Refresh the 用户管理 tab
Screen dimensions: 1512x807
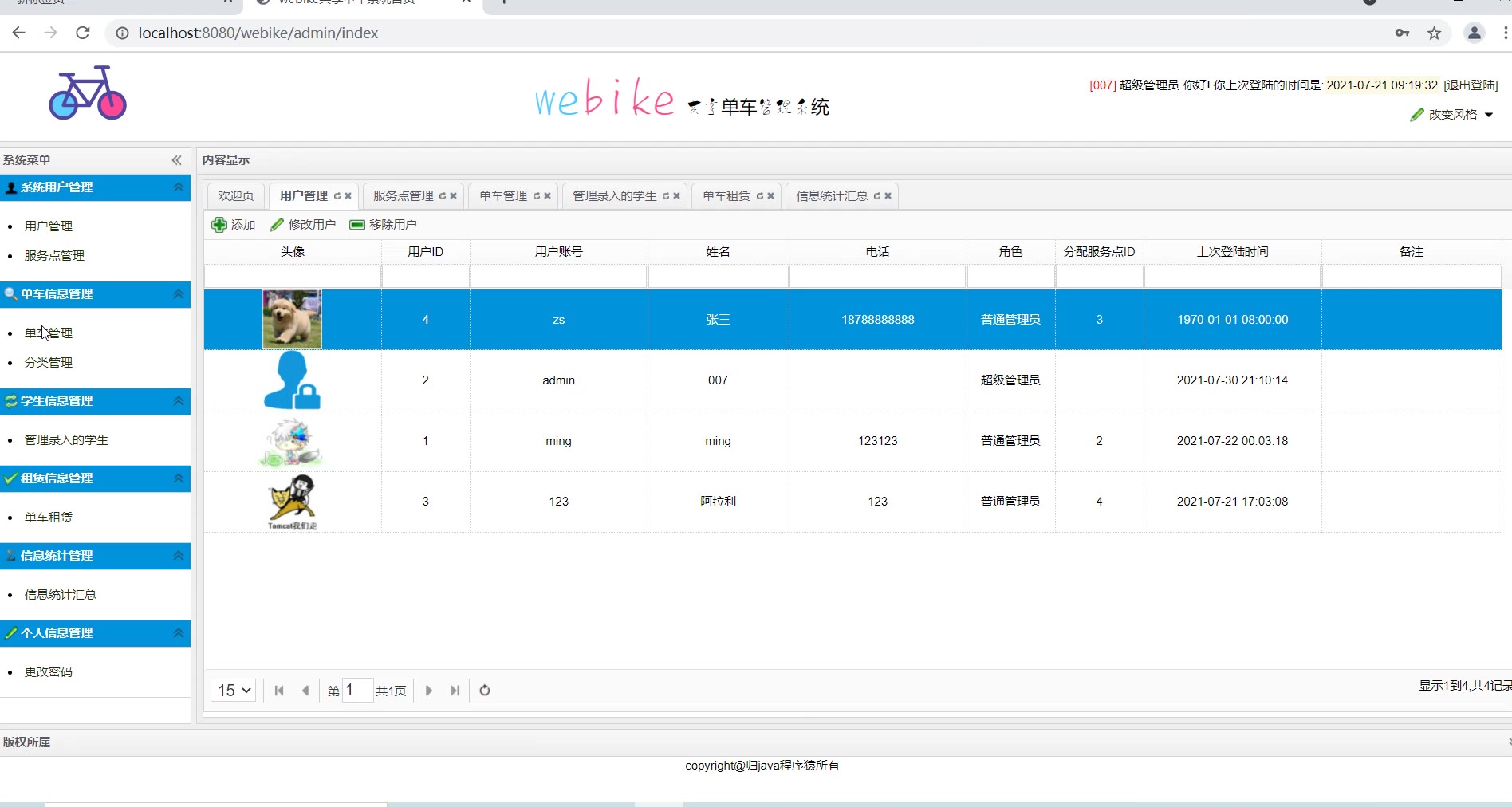pos(337,196)
